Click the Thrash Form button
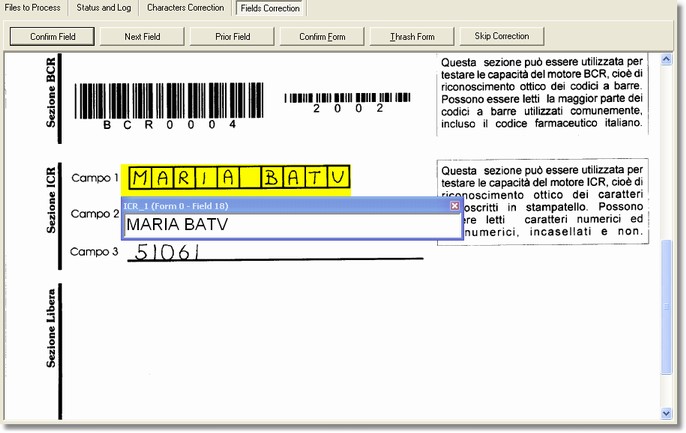686x433 pixels. pyautogui.click(x=412, y=37)
